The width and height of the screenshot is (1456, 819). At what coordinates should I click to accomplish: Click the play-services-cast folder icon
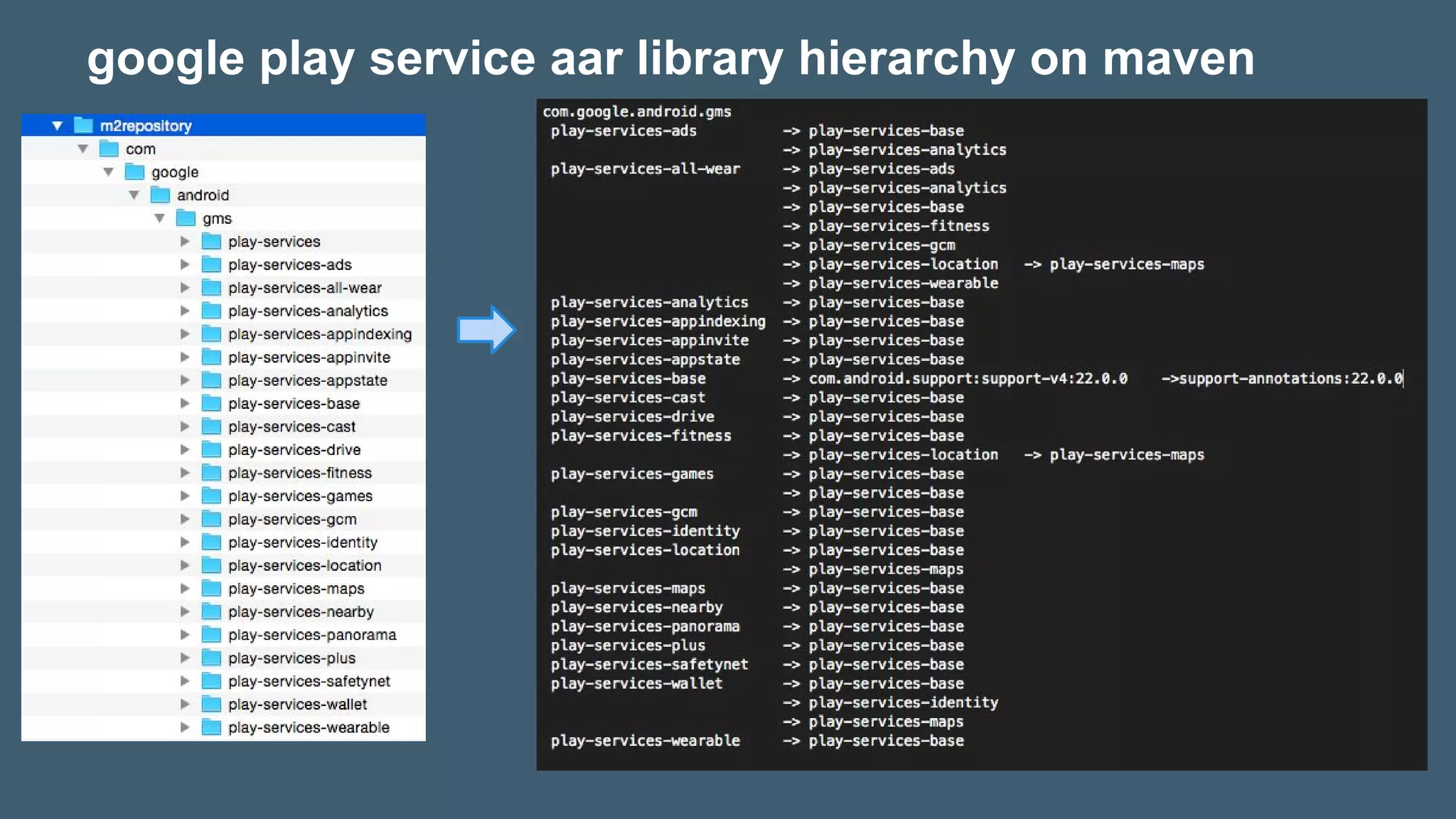(211, 426)
